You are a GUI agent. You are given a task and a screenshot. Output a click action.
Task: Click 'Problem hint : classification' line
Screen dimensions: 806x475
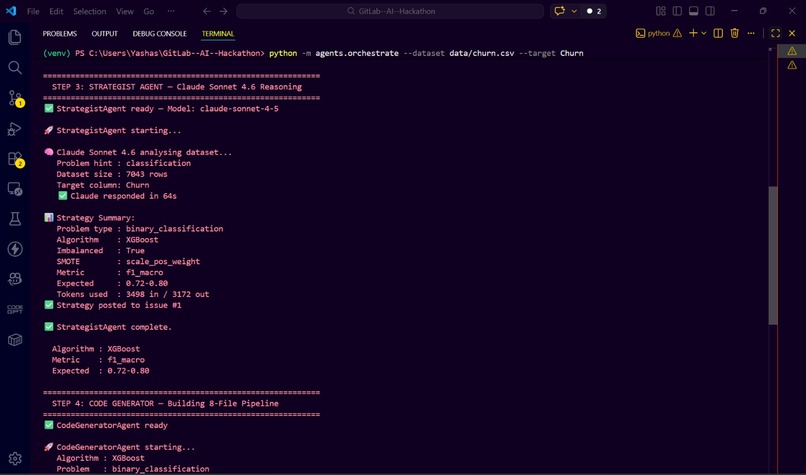tap(123, 163)
